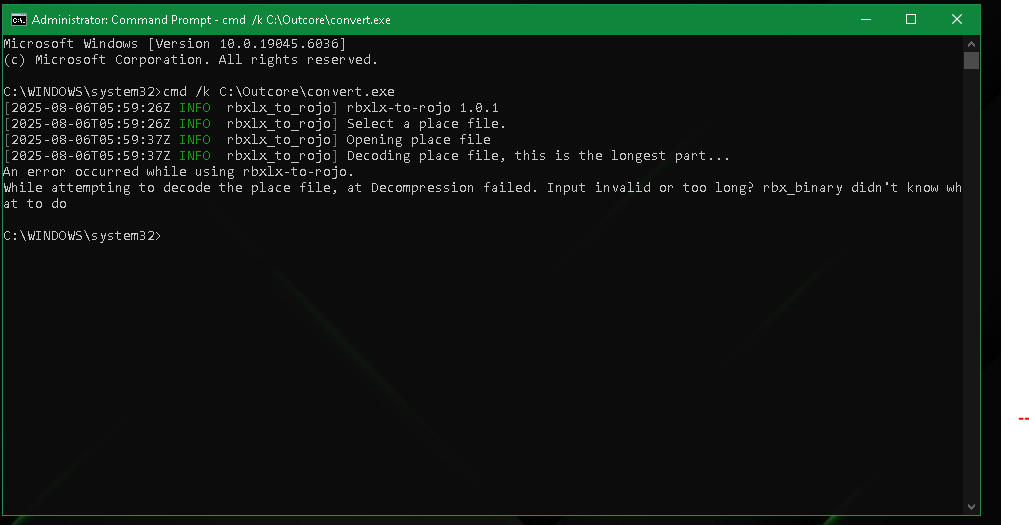Click the "Decoding place file" log message
The width and height of the screenshot is (1029, 525).
pyautogui.click(x=538, y=156)
